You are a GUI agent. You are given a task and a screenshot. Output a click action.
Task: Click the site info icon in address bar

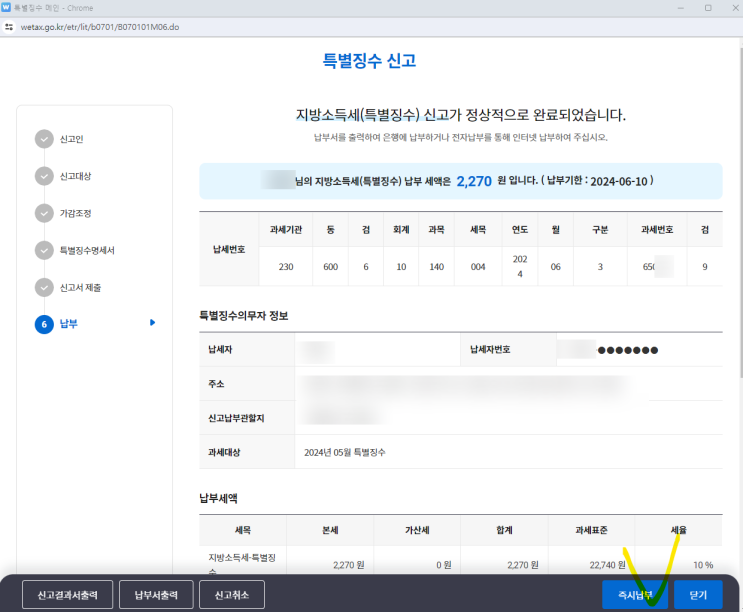click(9, 27)
